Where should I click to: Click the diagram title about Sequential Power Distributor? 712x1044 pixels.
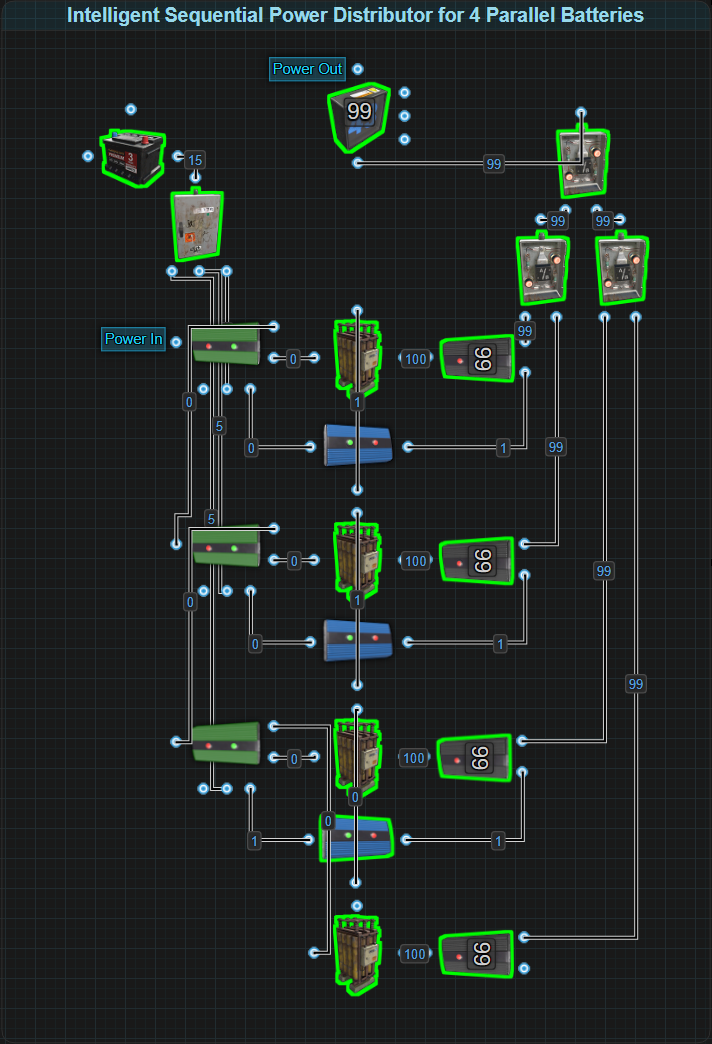[x=356, y=15]
